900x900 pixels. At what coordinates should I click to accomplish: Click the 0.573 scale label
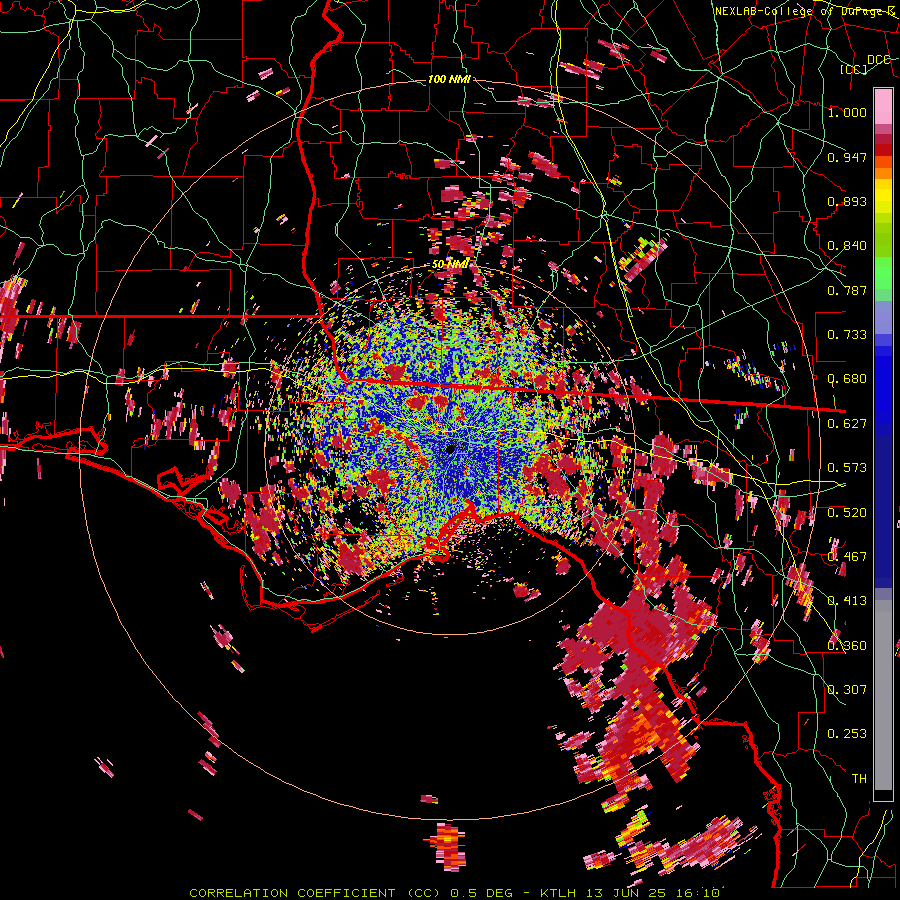(847, 468)
